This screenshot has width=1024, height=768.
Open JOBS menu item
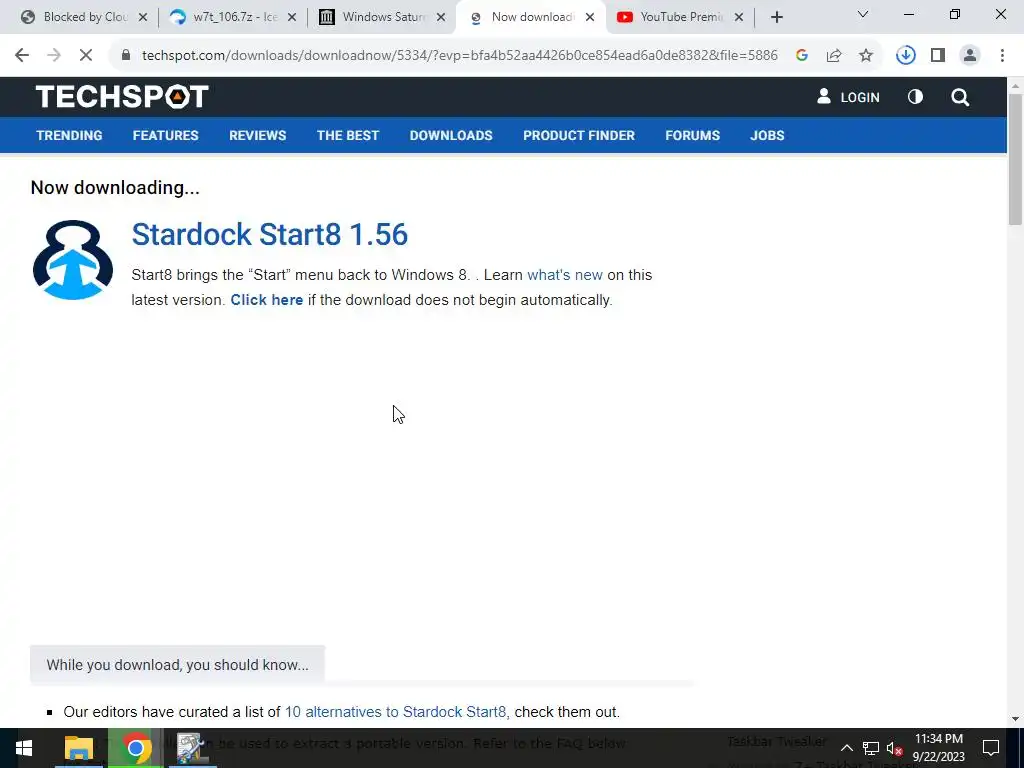click(x=767, y=135)
